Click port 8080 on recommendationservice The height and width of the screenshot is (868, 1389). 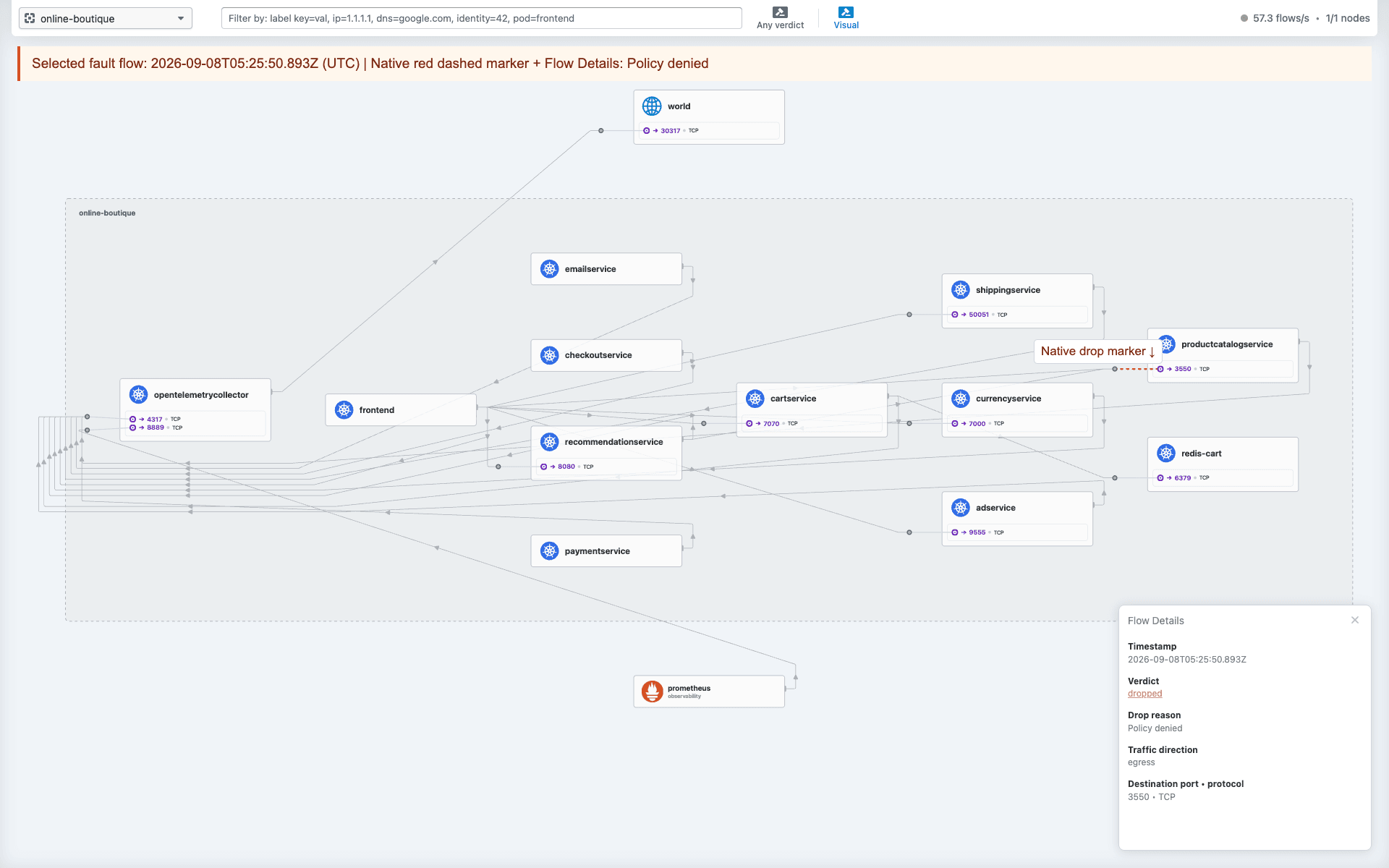pyautogui.click(x=566, y=467)
